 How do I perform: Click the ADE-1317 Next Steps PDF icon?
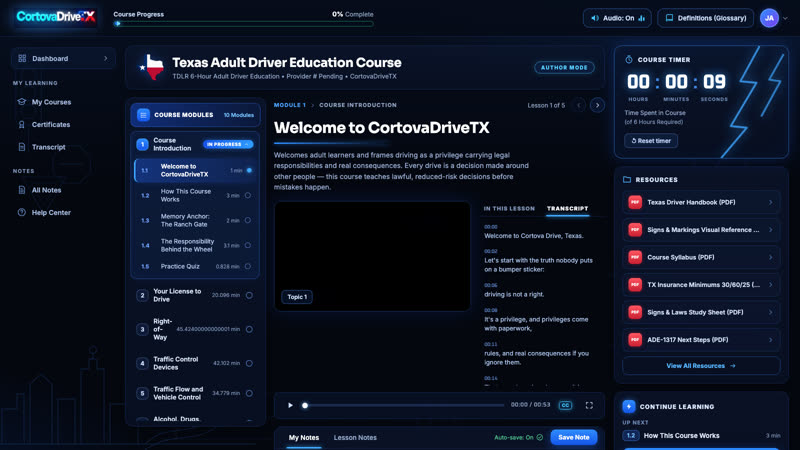[635, 340]
